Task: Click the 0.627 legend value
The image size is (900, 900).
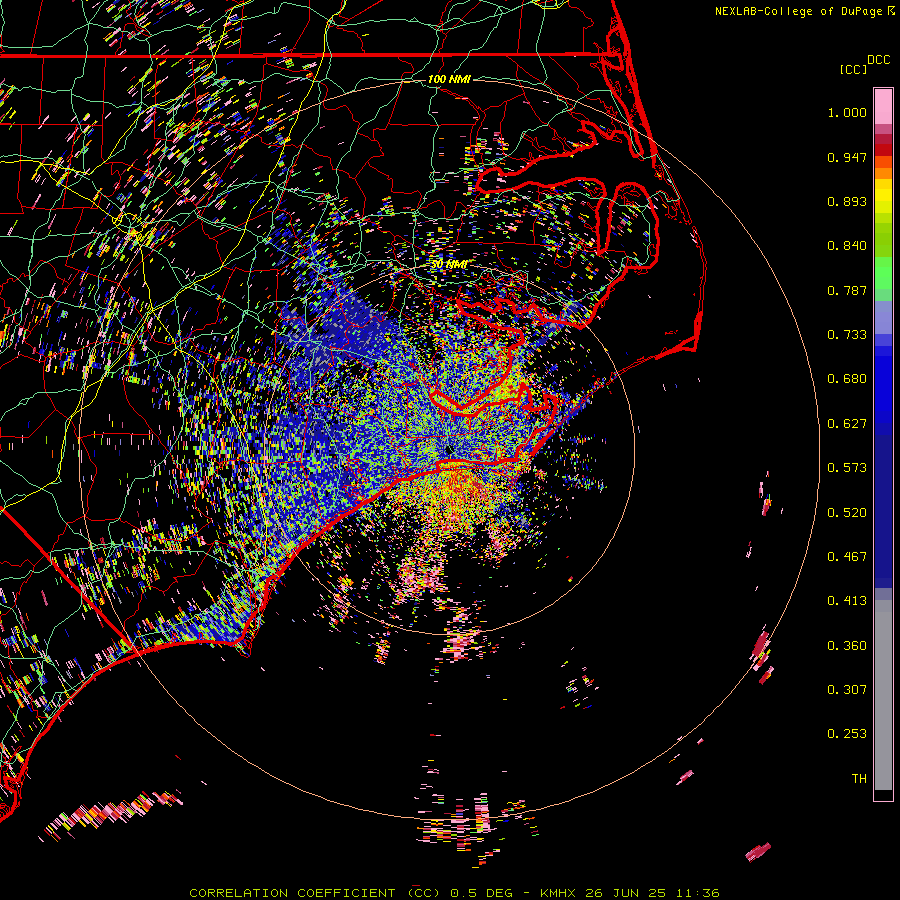Action: tap(847, 424)
